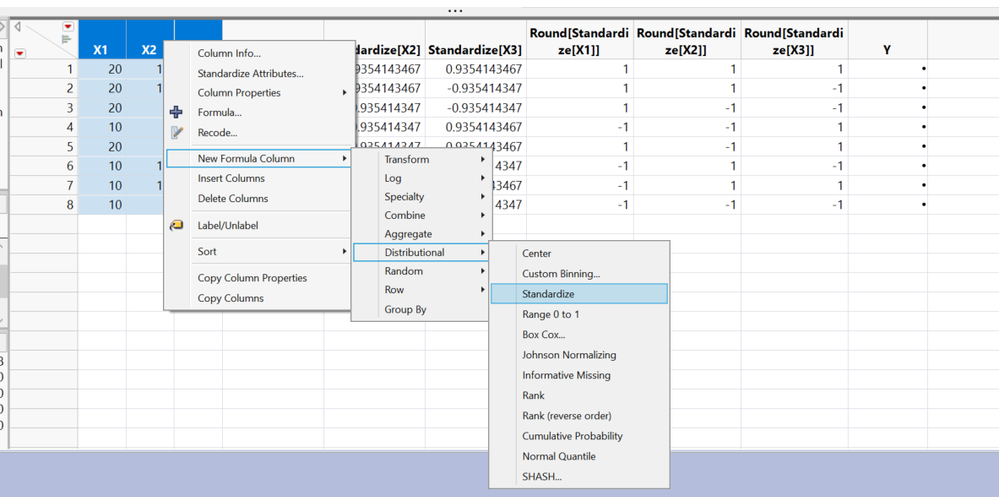Select the Round[Standardize[X2]] column header
Viewport: 999px width, 497px height.
[x=687, y=40]
